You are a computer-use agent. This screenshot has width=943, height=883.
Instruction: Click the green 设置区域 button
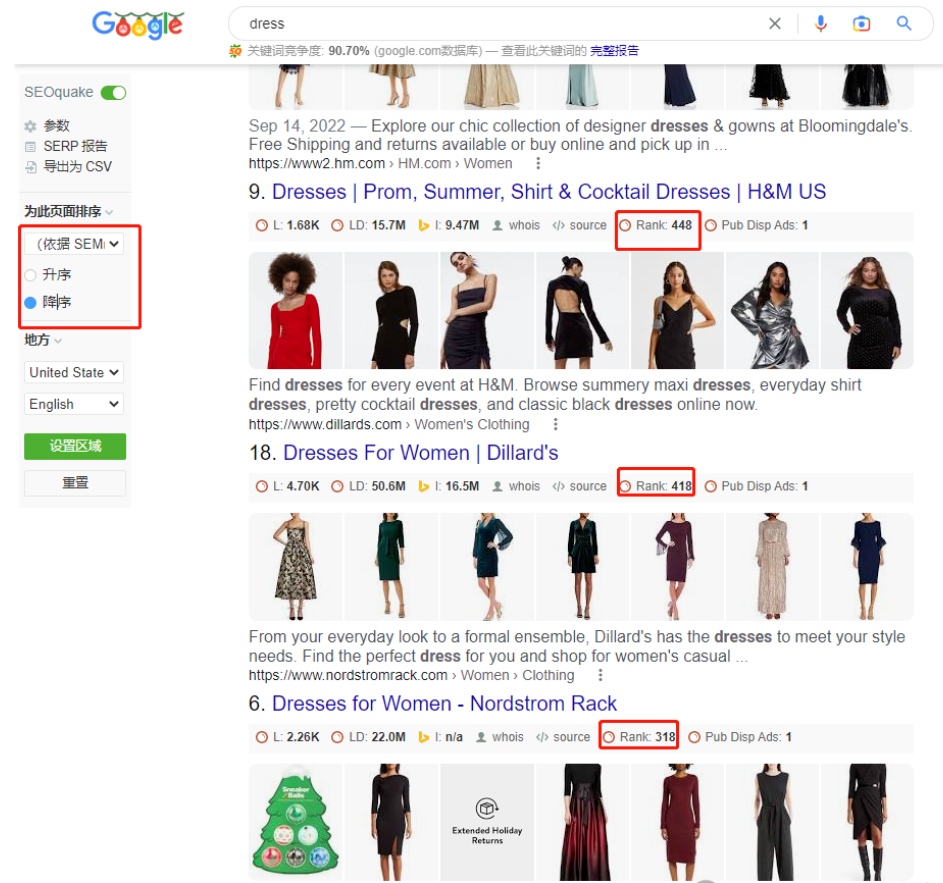click(x=75, y=446)
